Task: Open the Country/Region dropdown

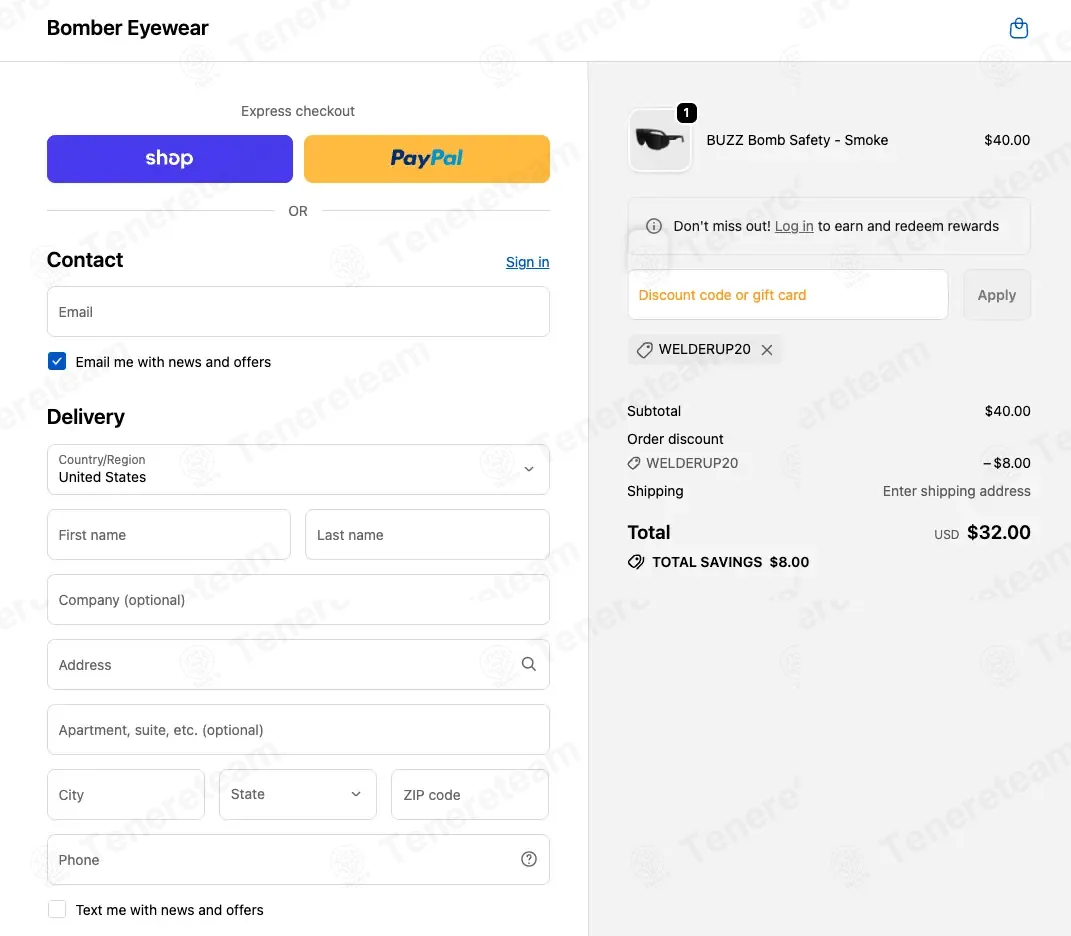Action: click(298, 469)
